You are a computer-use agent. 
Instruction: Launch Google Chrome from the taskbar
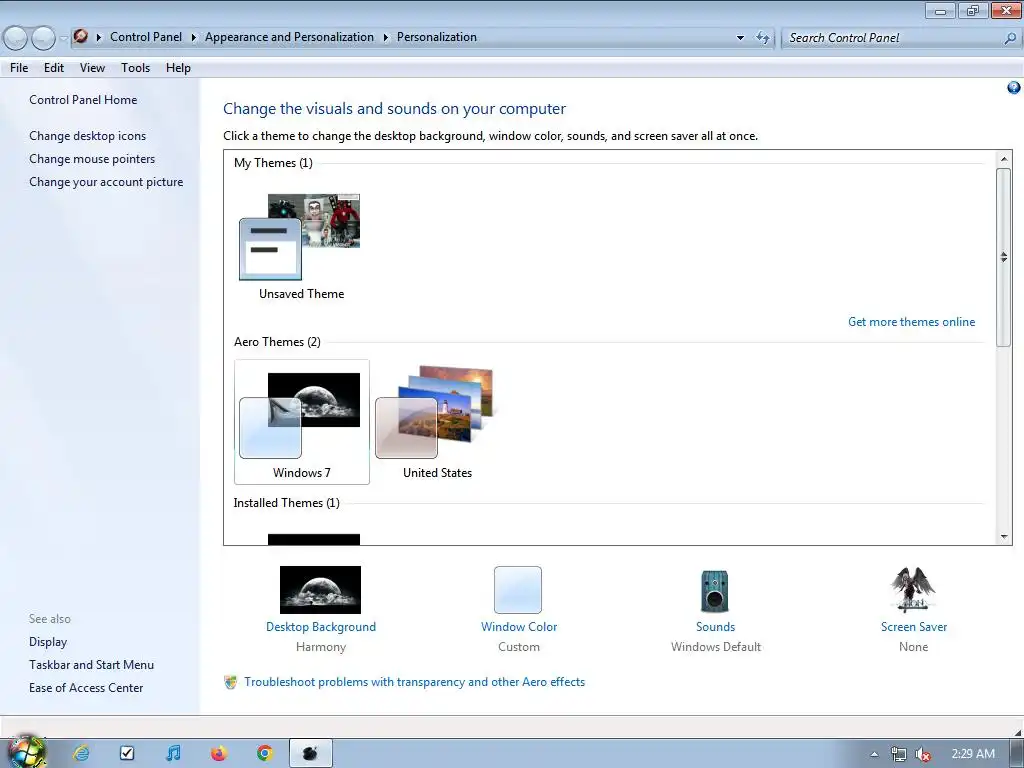pos(264,753)
